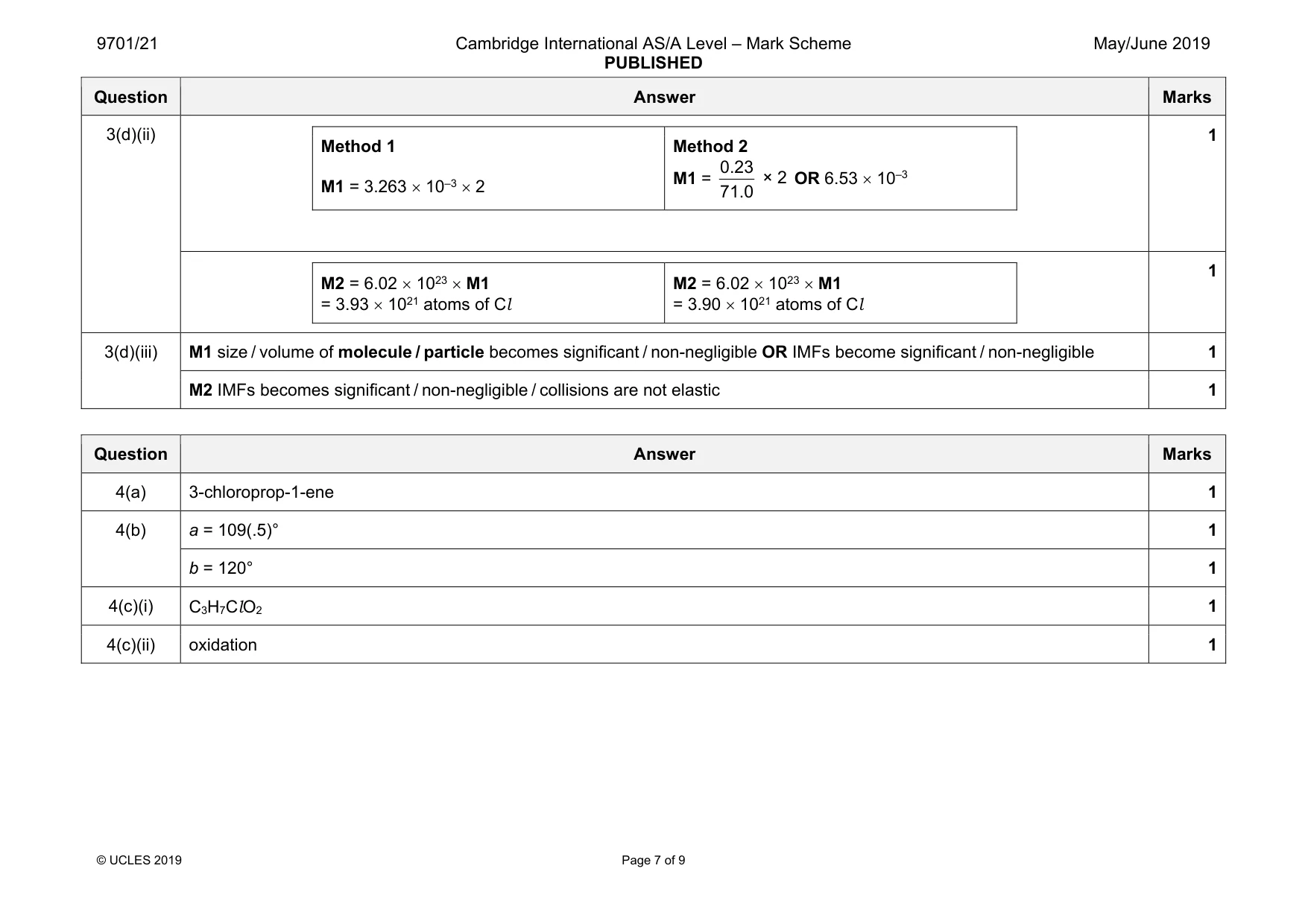Click the answer "M2 IMFs becomes significant"
Image resolution: width=1308 pixels, height=924 pixels.
click(x=454, y=390)
